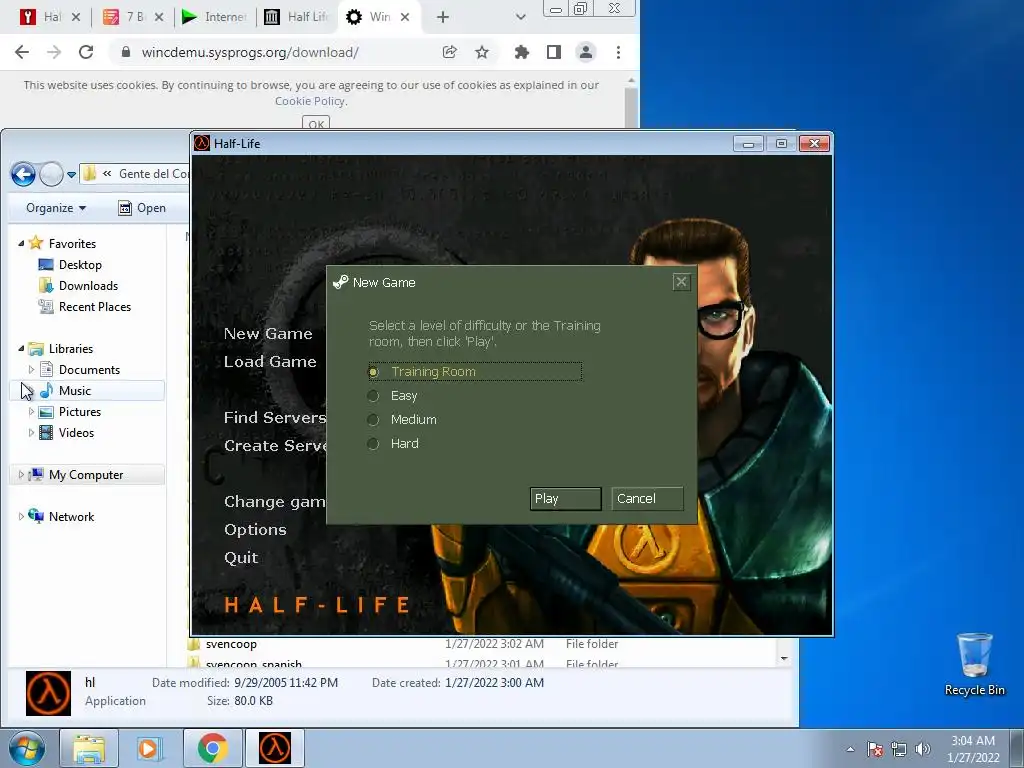Expand the My Computer node
Image resolution: width=1024 pixels, height=768 pixels.
pos(21,475)
